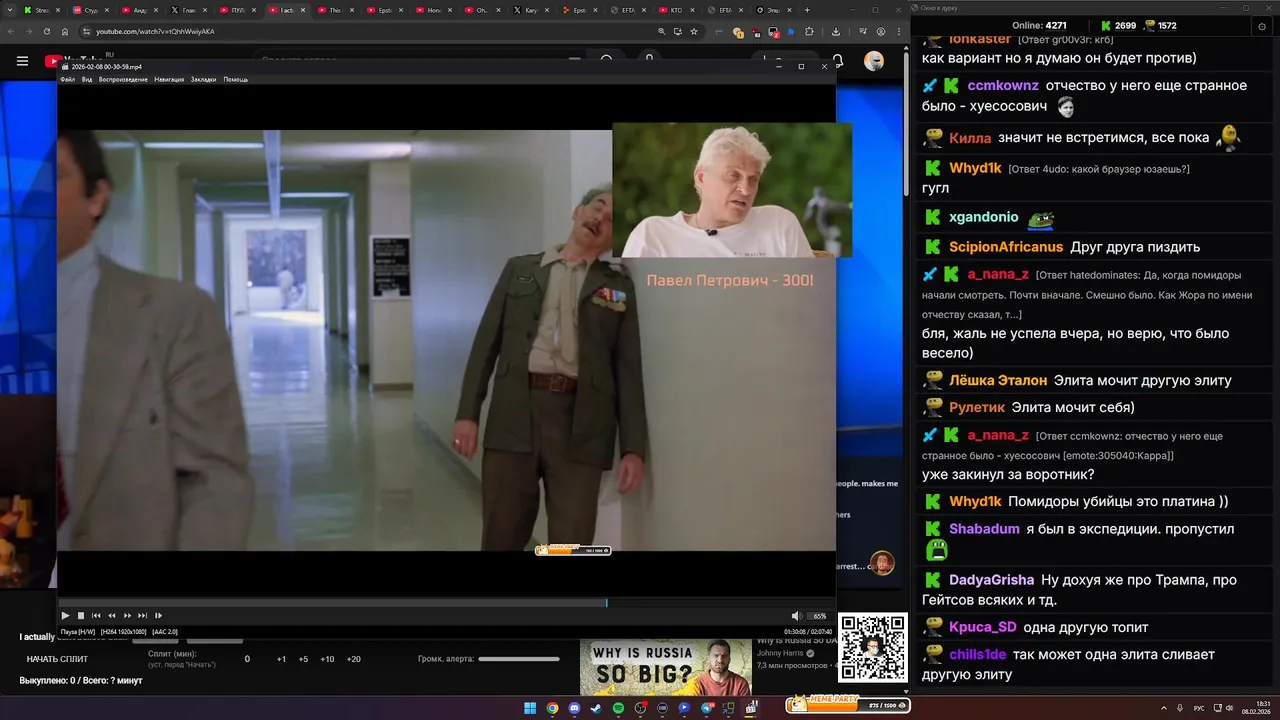Open Steam from the taskbar
Screen dimensions: 1280x720
pyautogui.click(x=596, y=708)
